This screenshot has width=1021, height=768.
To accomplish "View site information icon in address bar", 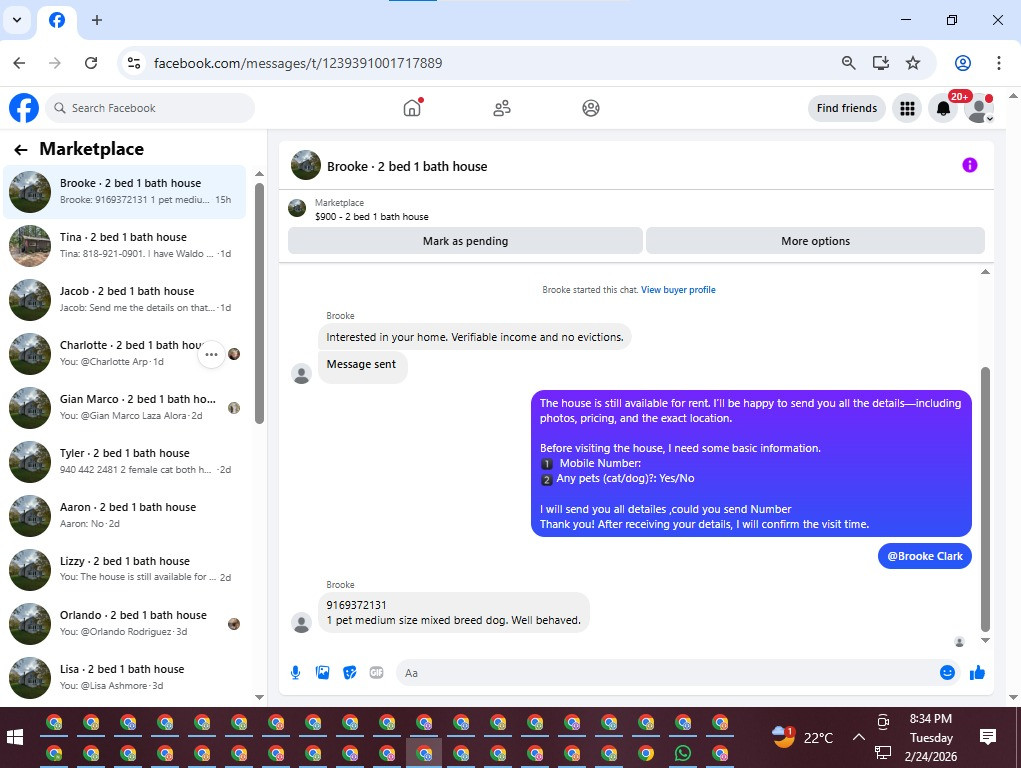I will click(134, 63).
